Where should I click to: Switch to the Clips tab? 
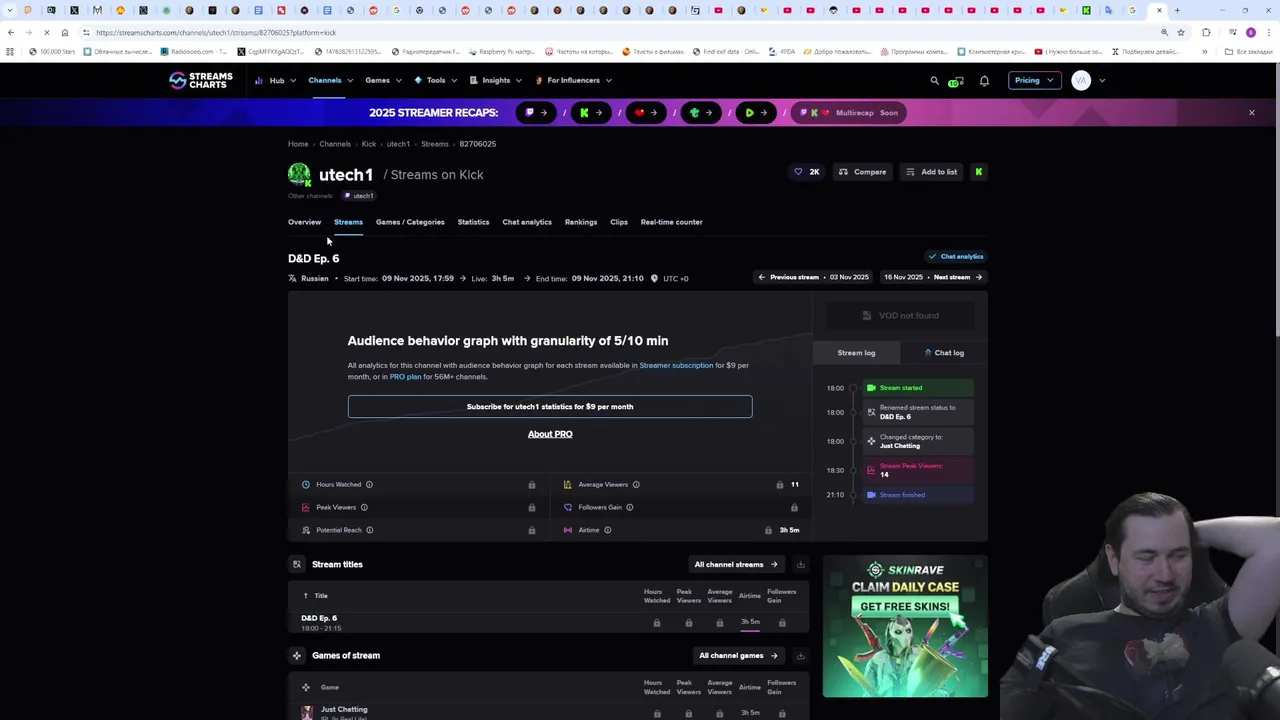coord(619,222)
